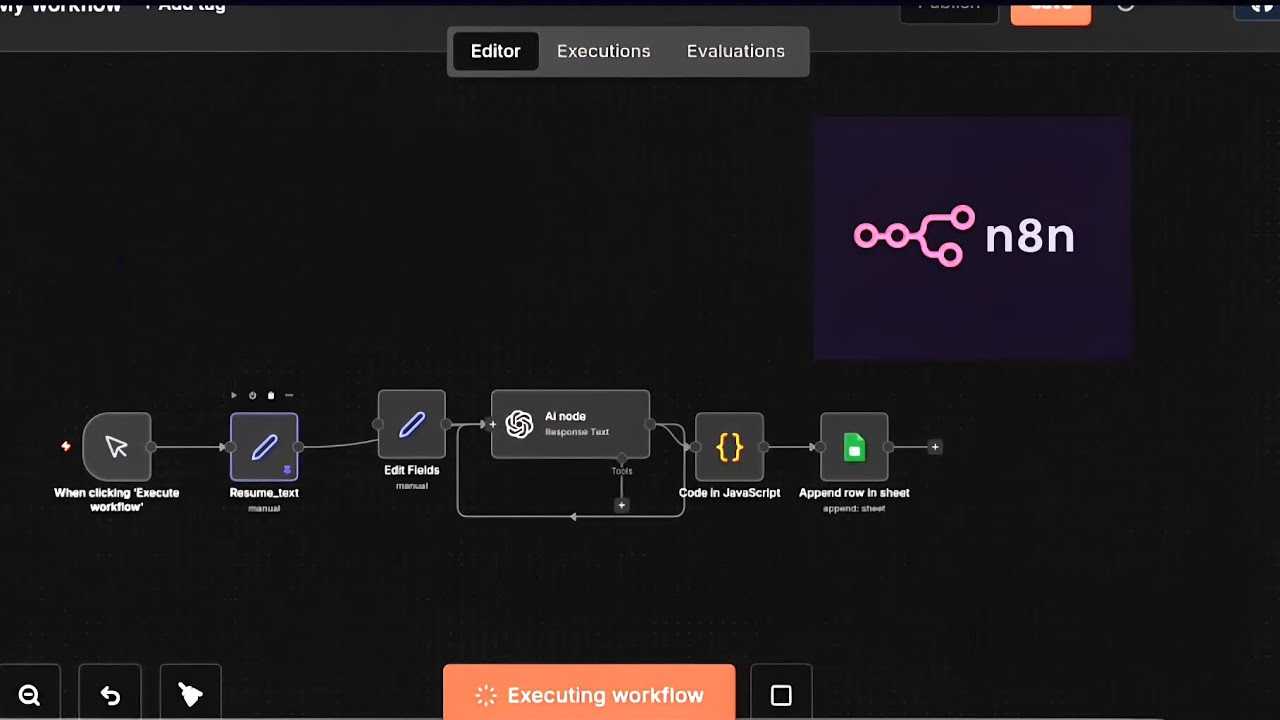Add a tool under AI node Tools
The height and width of the screenshot is (720, 1280).
(622, 506)
